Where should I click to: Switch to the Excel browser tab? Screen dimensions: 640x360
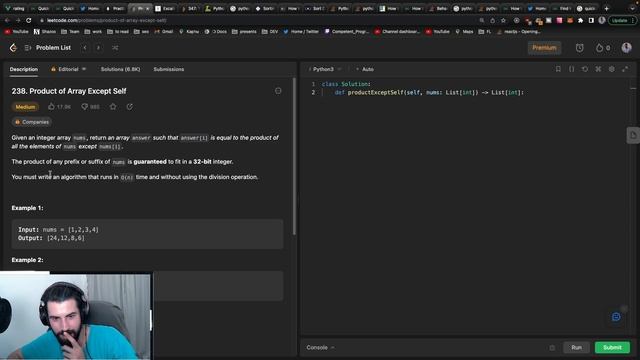pos(165,9)
